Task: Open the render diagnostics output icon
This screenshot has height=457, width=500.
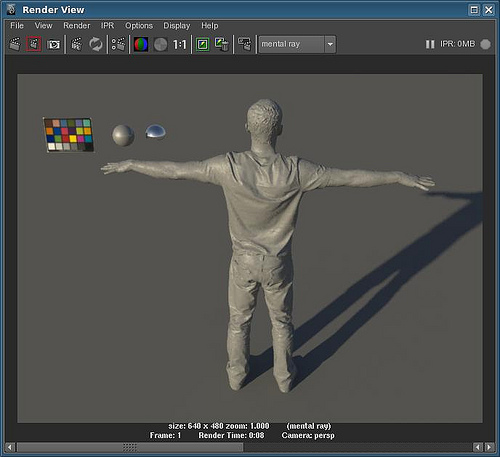Action: click(245, 44)
